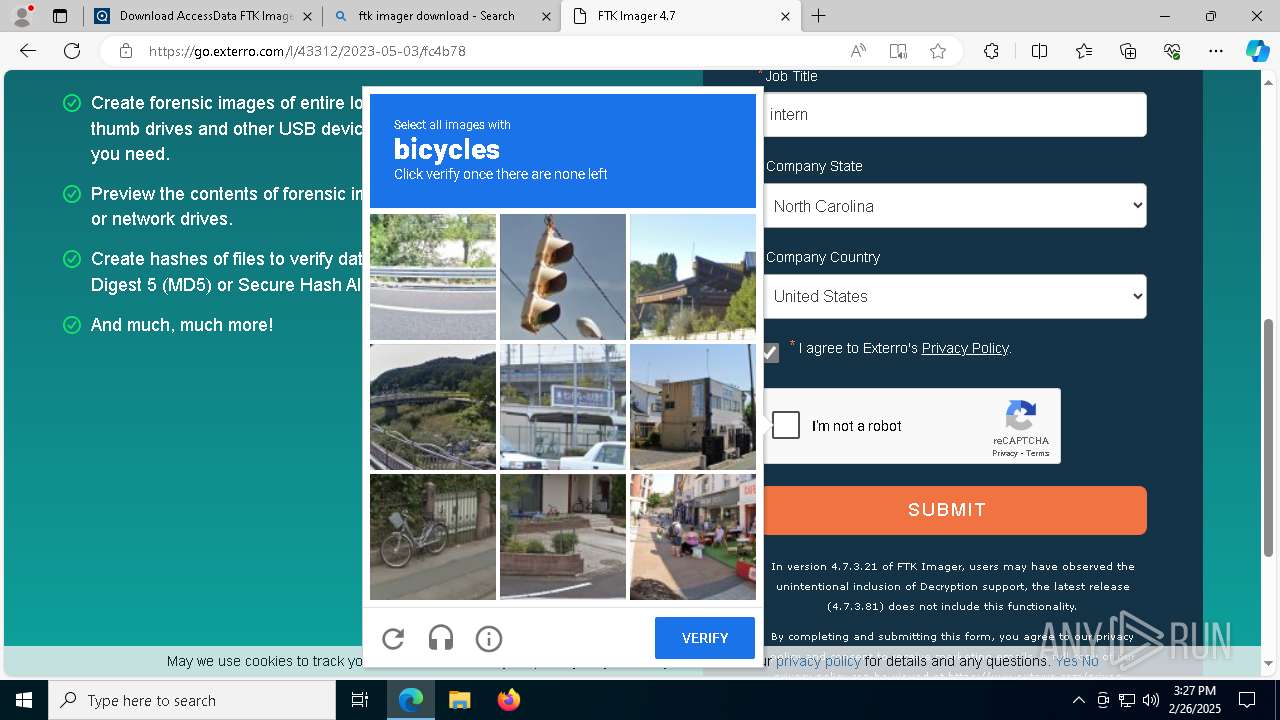Open browser Collections panel
Viewport: 1280px width, 720px height.
coord(1128,51)
